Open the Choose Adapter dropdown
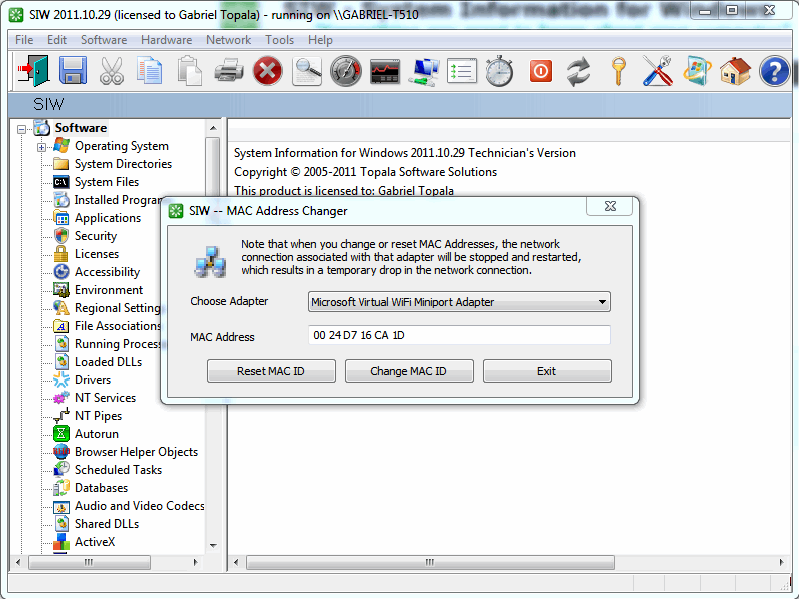The width and height of the screenshot is (799, 599). (459, 302)
